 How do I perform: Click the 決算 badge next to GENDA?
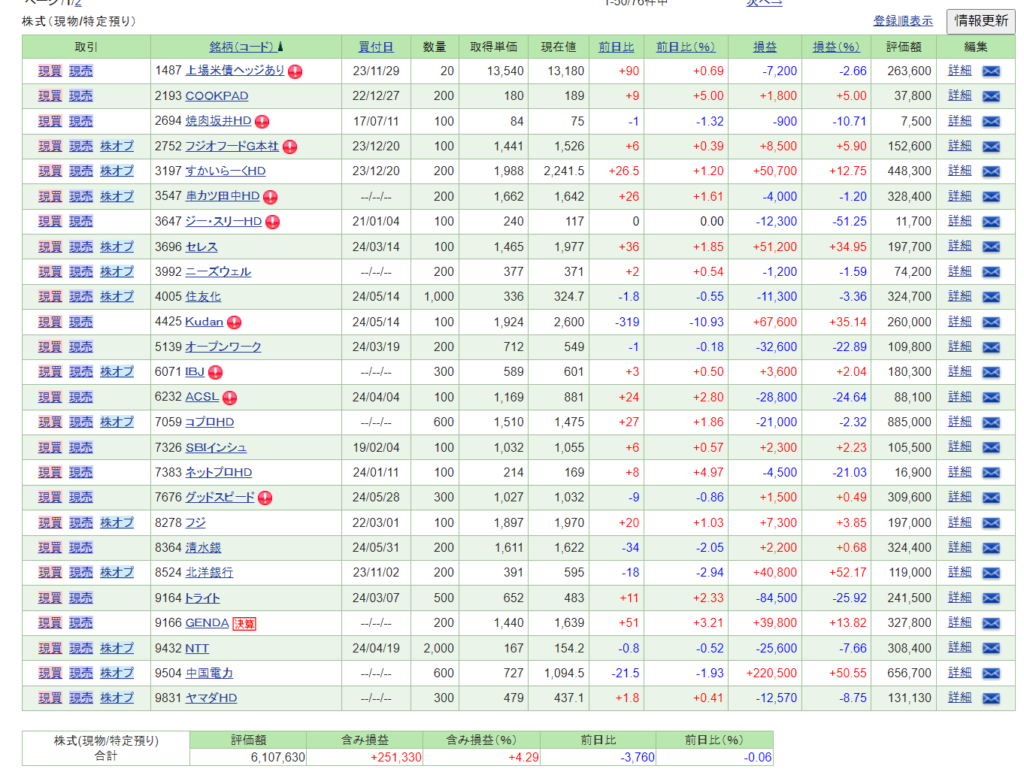[x=244, y=623]
